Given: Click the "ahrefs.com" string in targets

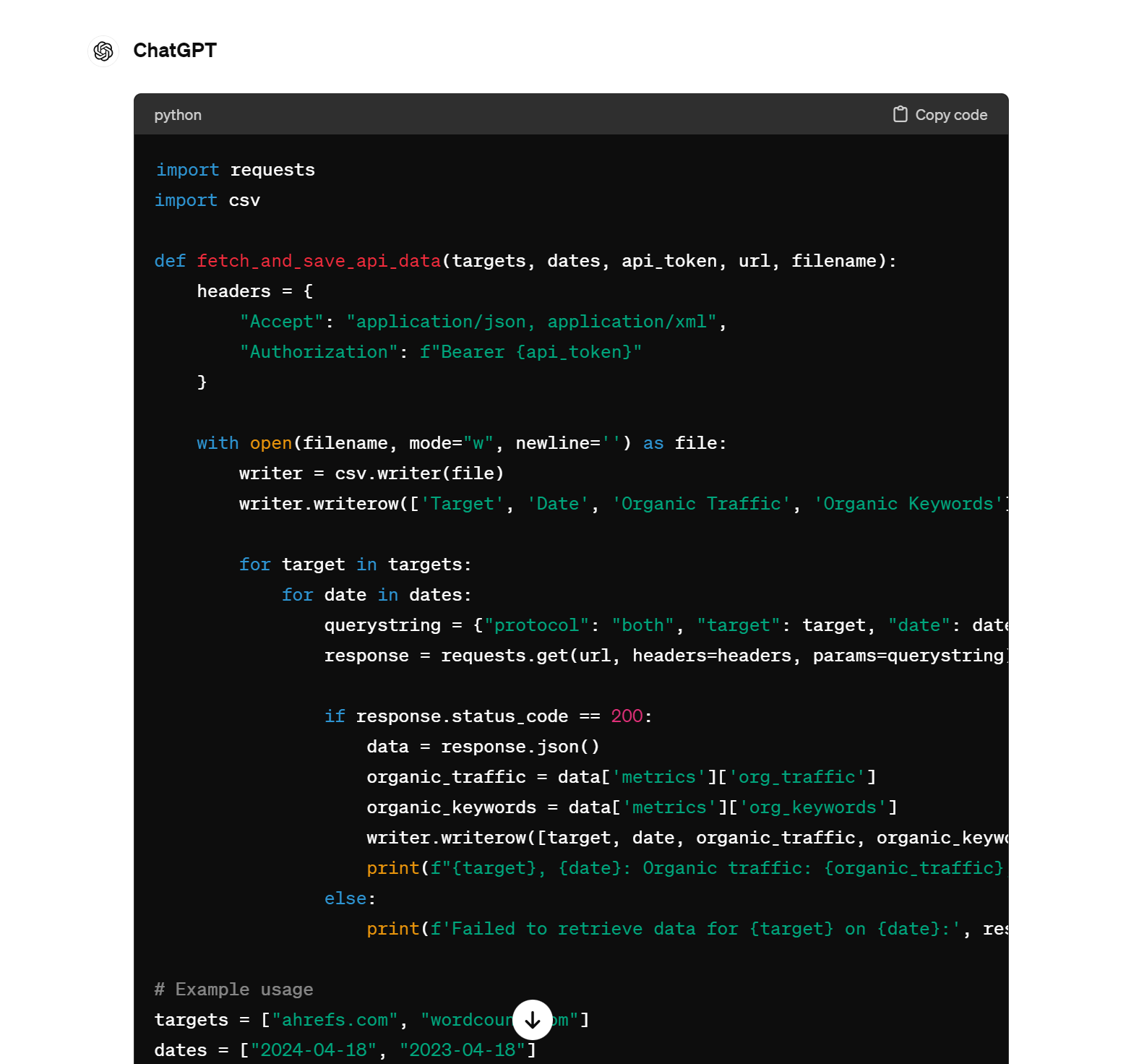Looking at the screenshot, I should pyautogui.click(x=335, y=1020).
